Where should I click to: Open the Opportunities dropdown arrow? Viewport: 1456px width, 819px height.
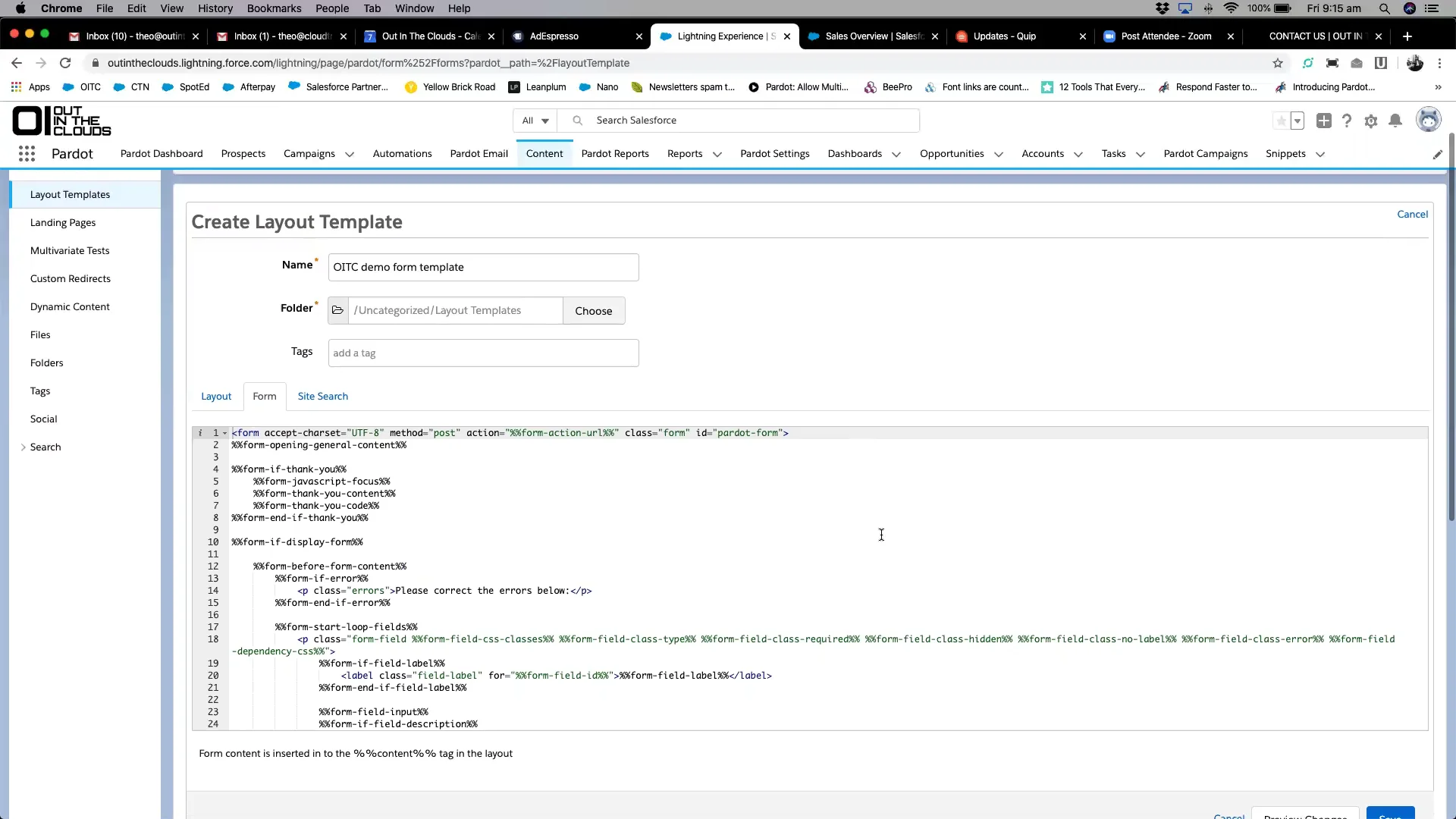pyautogui.click(x=999, y=155)
